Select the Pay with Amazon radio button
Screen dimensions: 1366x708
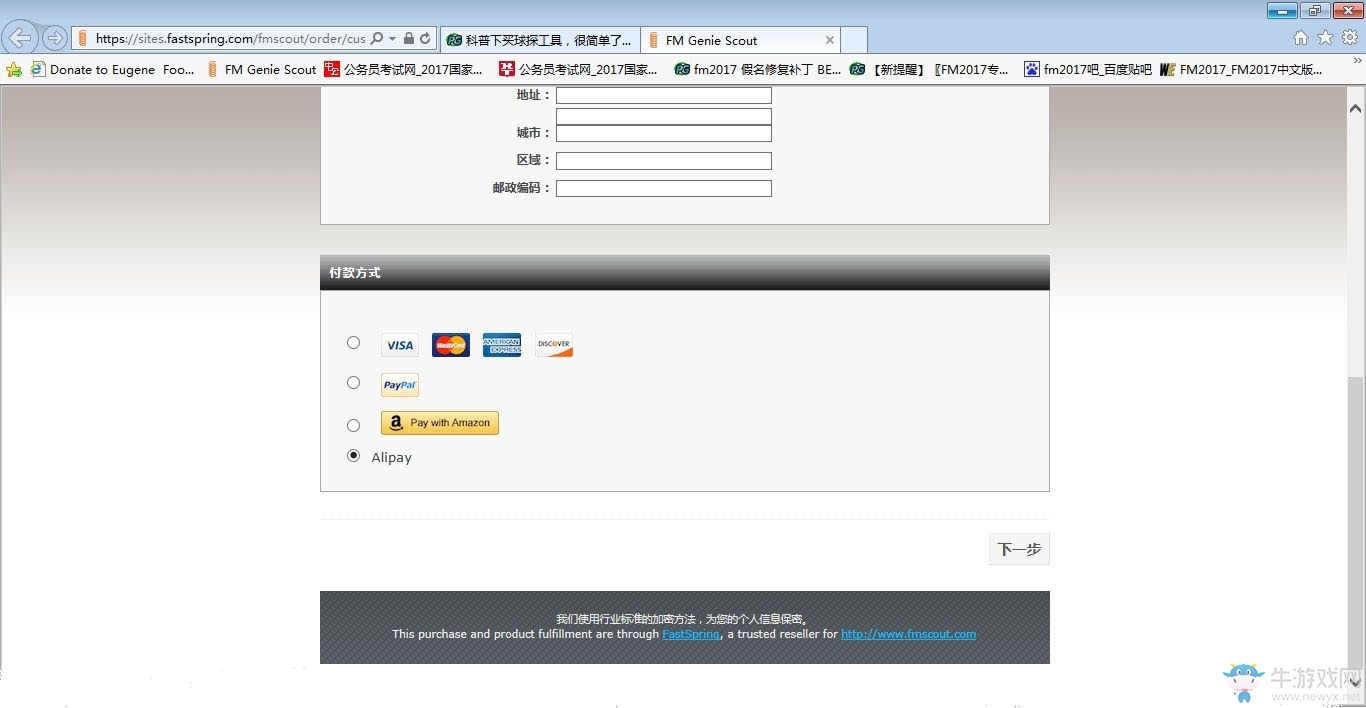click(353, 426)
